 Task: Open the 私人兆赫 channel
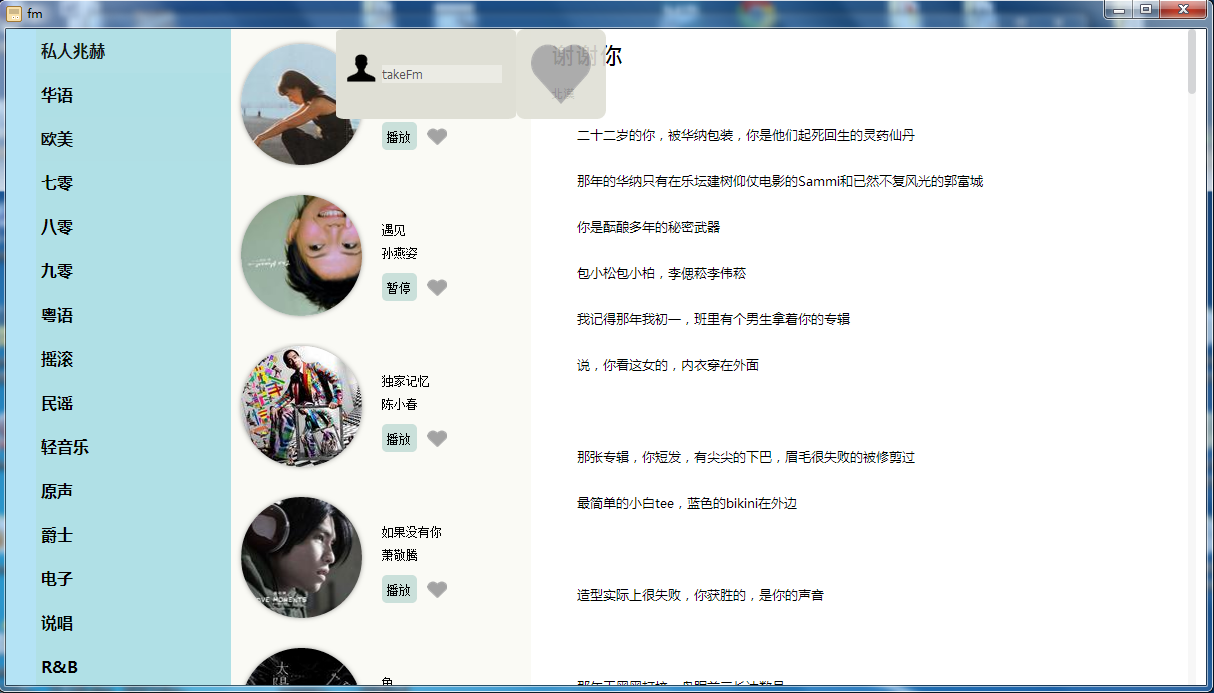click(73, 51)
